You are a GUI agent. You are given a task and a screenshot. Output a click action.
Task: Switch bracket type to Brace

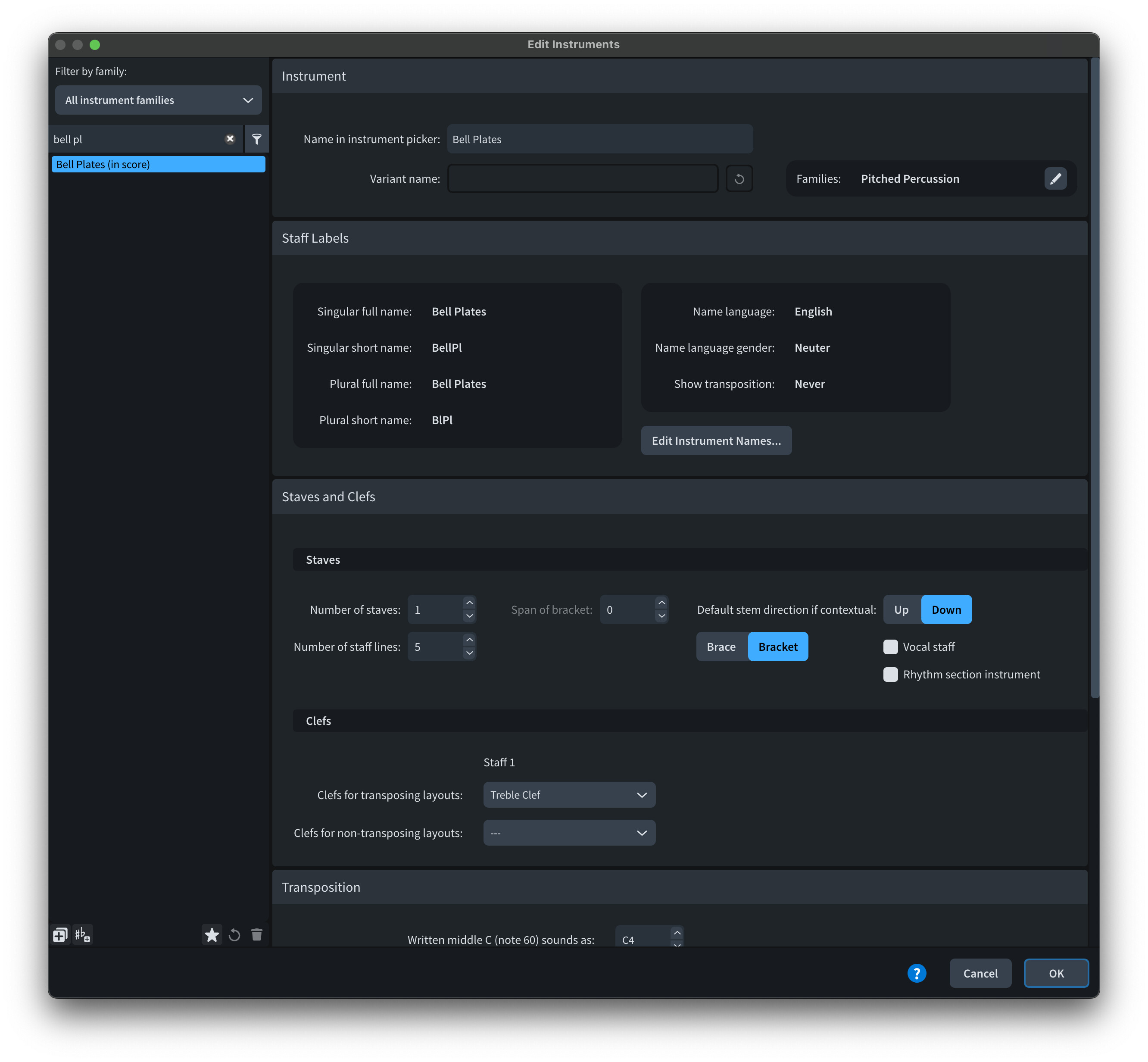[x=721, y=647]
